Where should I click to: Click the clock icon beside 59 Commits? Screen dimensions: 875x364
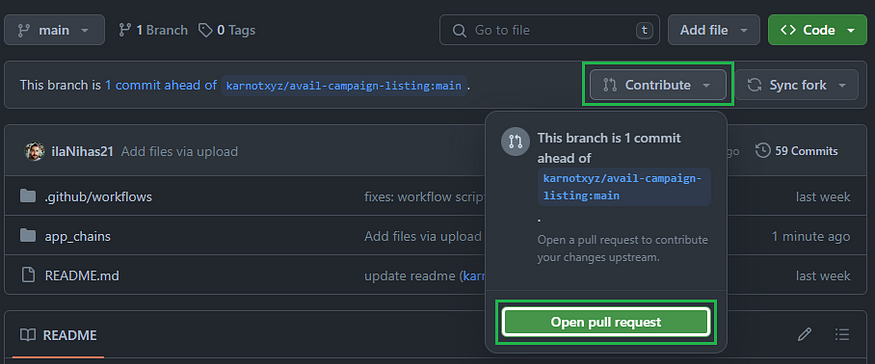pos(763,151)
